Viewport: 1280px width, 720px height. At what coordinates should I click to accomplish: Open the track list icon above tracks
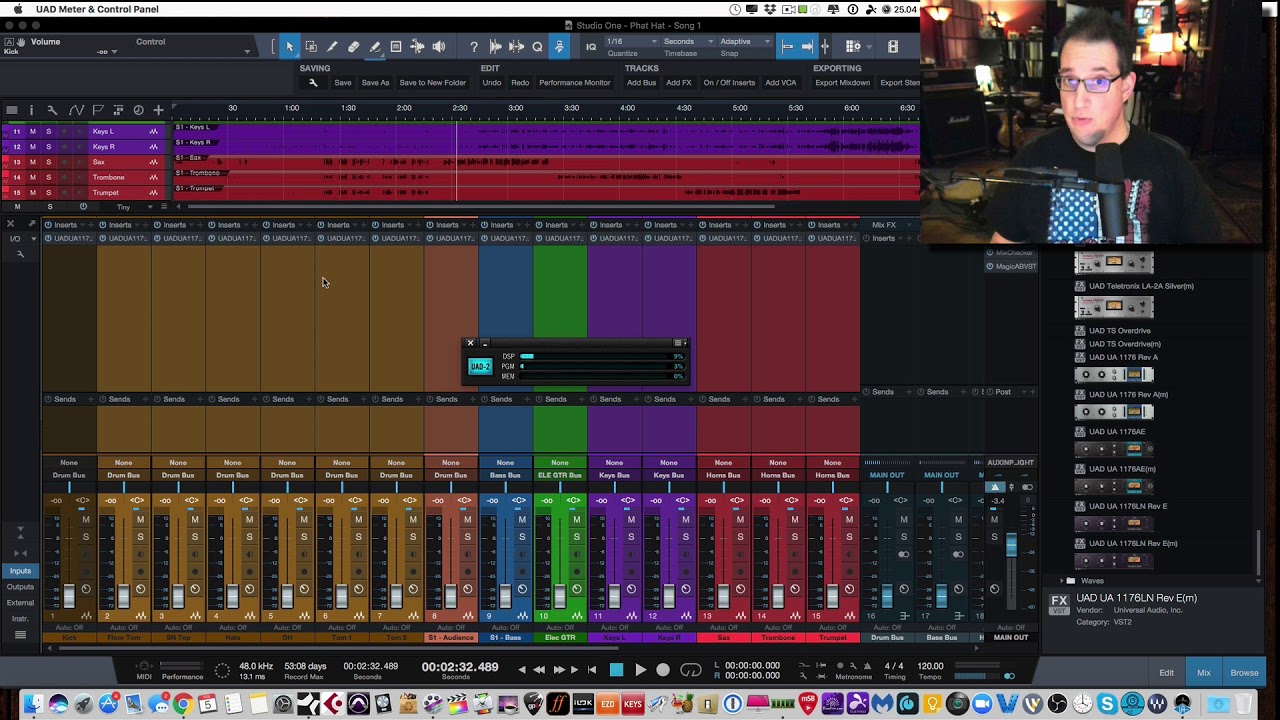(x=12, y=110)
